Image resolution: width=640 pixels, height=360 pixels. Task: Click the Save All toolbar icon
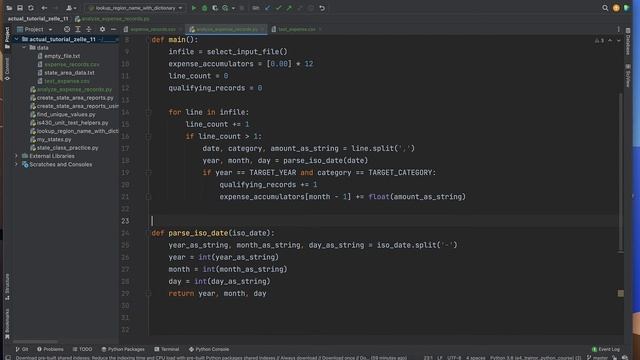[20, 8]
